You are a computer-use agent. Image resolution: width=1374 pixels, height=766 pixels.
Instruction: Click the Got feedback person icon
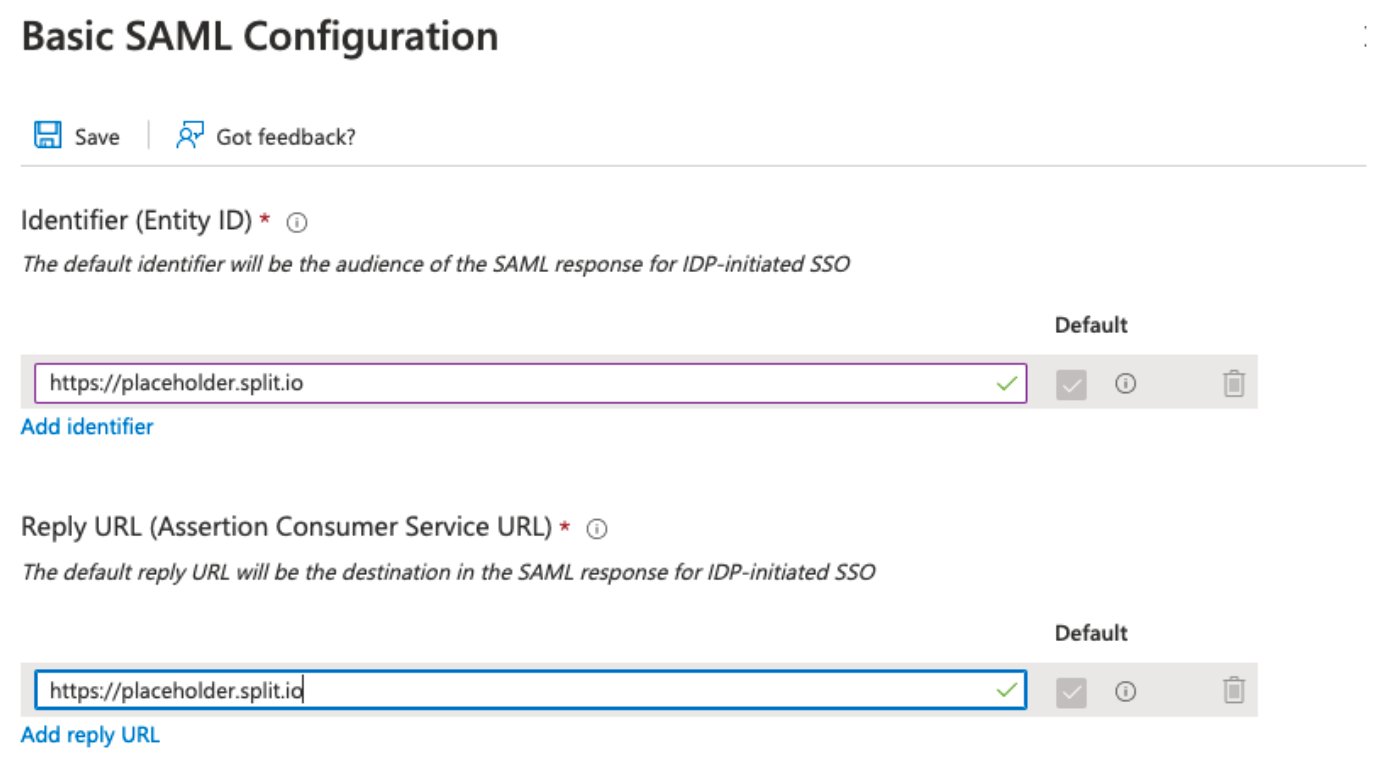(190, 135)
